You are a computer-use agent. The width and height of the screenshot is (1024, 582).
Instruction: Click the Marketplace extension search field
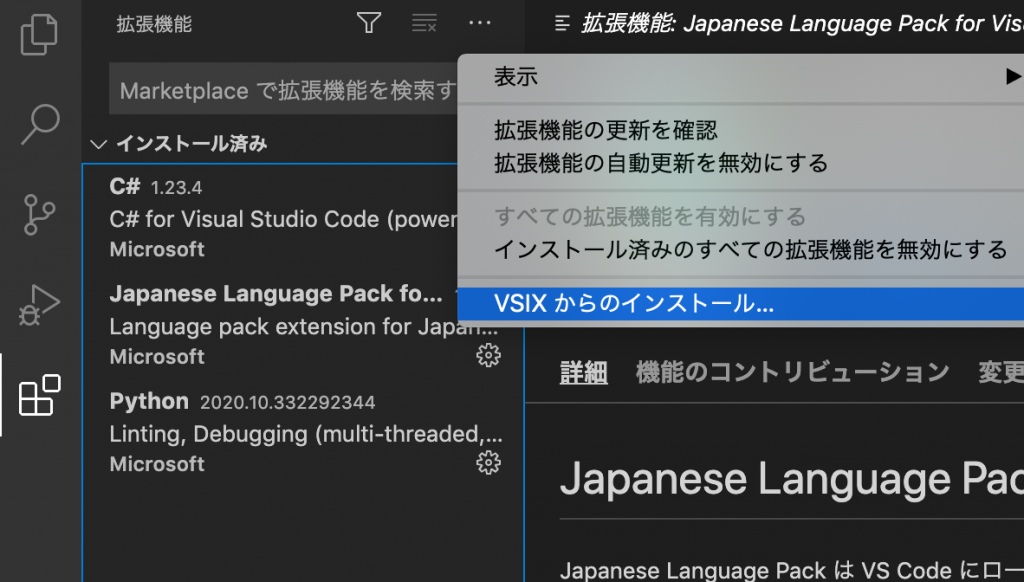click(x=284, y=90)
